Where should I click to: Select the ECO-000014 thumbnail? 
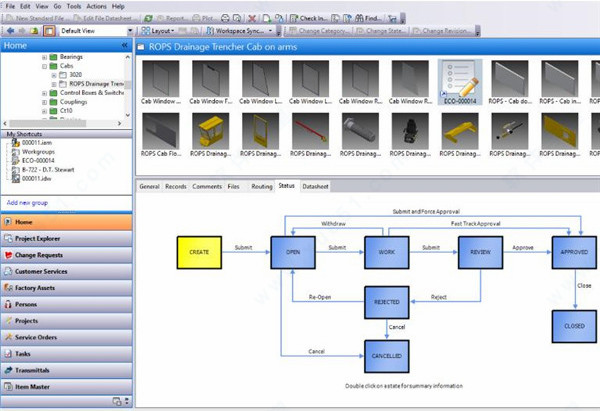[460, 82]
